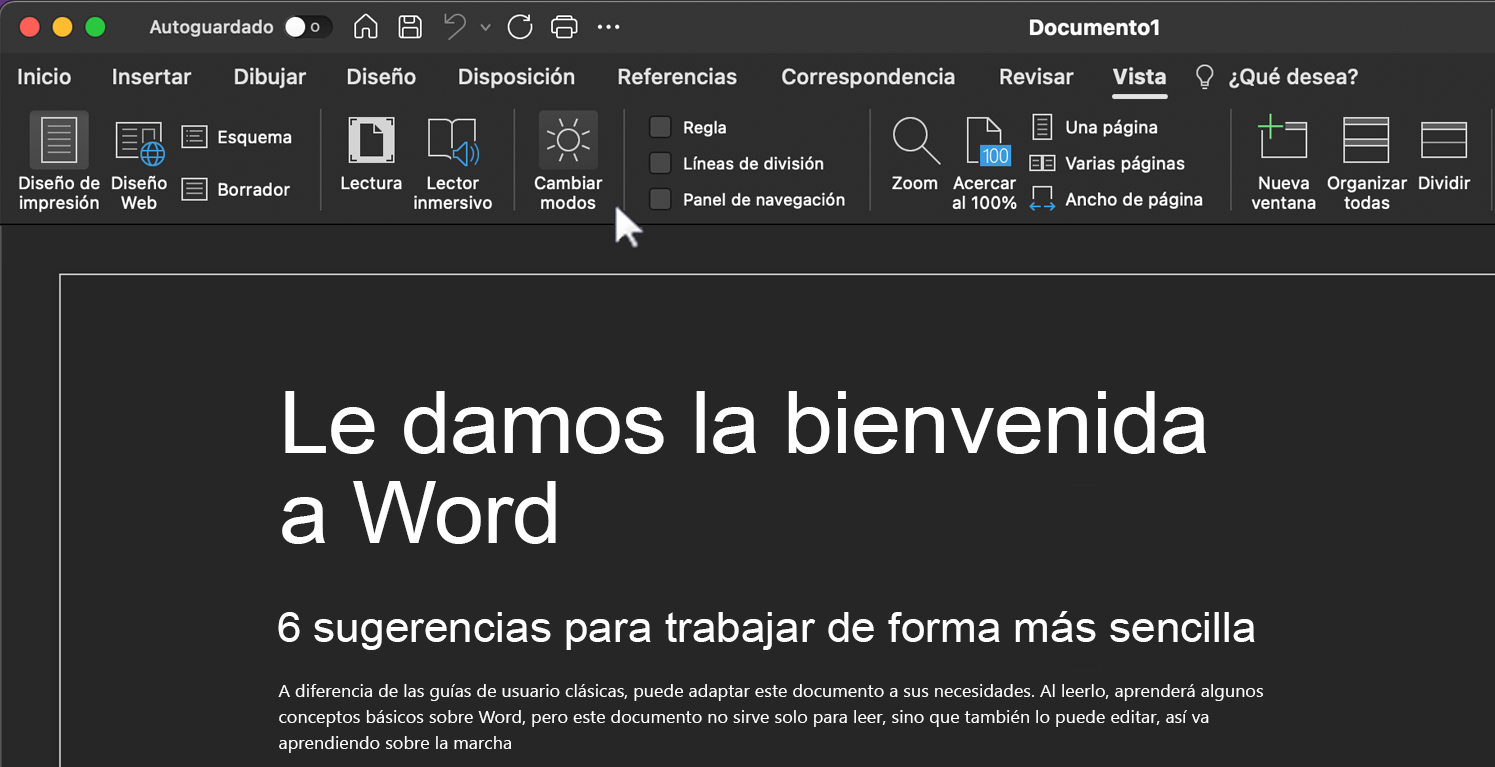Viewport: 1495px width, 767px height.
Task: Select Diseño de impresión view
Action: coord(59,162)
